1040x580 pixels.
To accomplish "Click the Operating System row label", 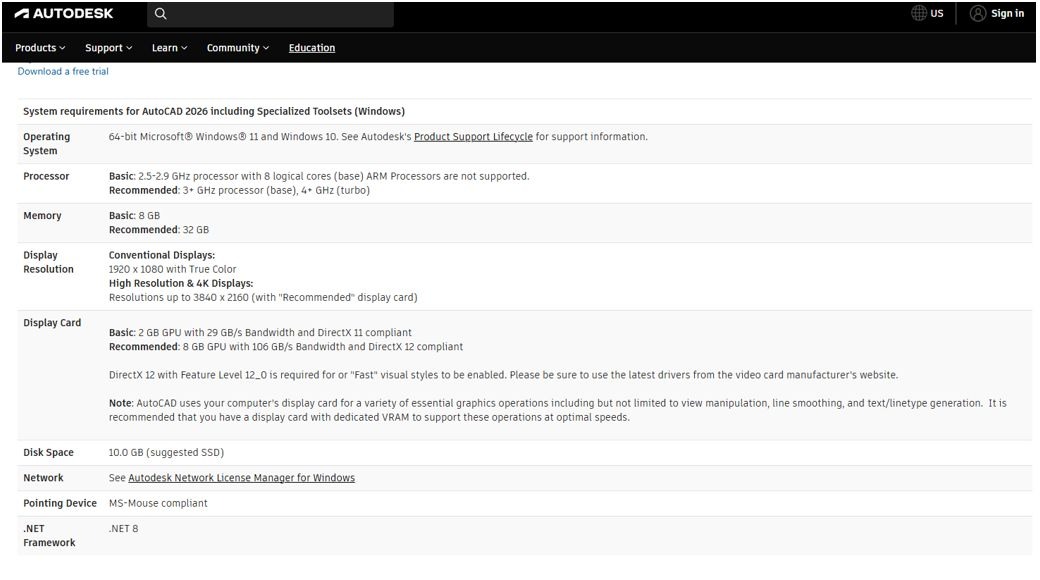I will pos(46,143).
